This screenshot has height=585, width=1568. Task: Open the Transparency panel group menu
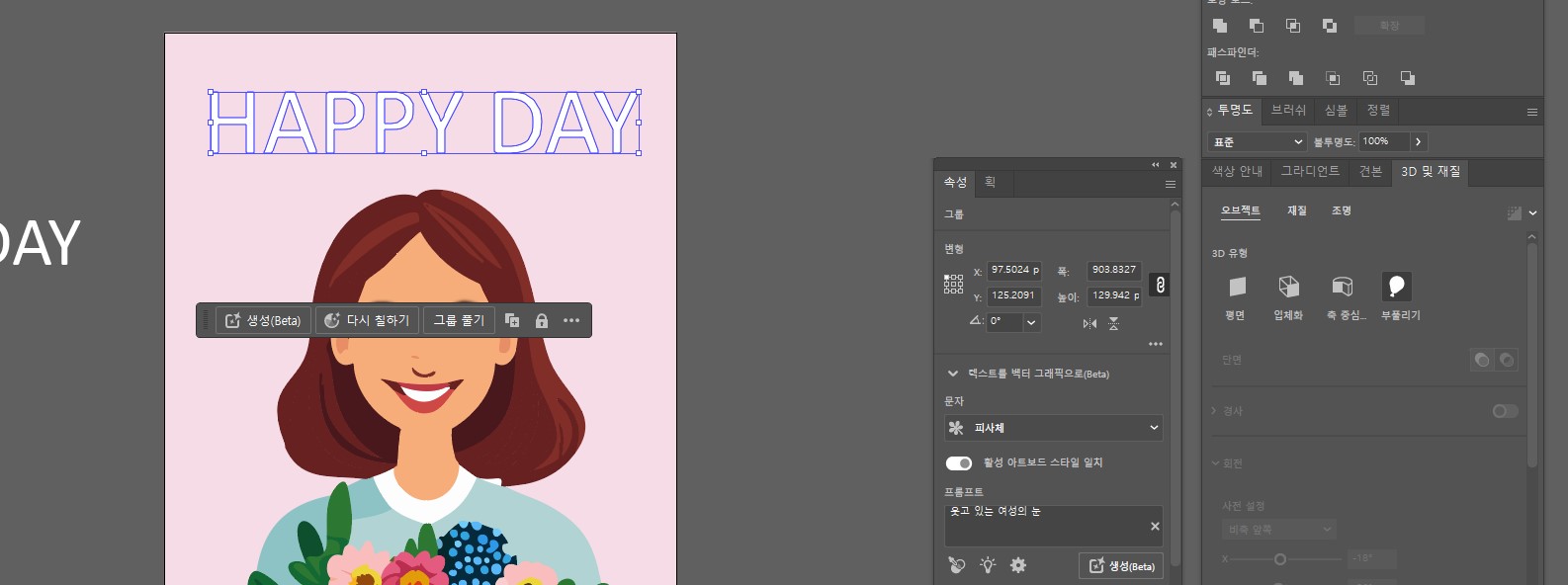1532,112
